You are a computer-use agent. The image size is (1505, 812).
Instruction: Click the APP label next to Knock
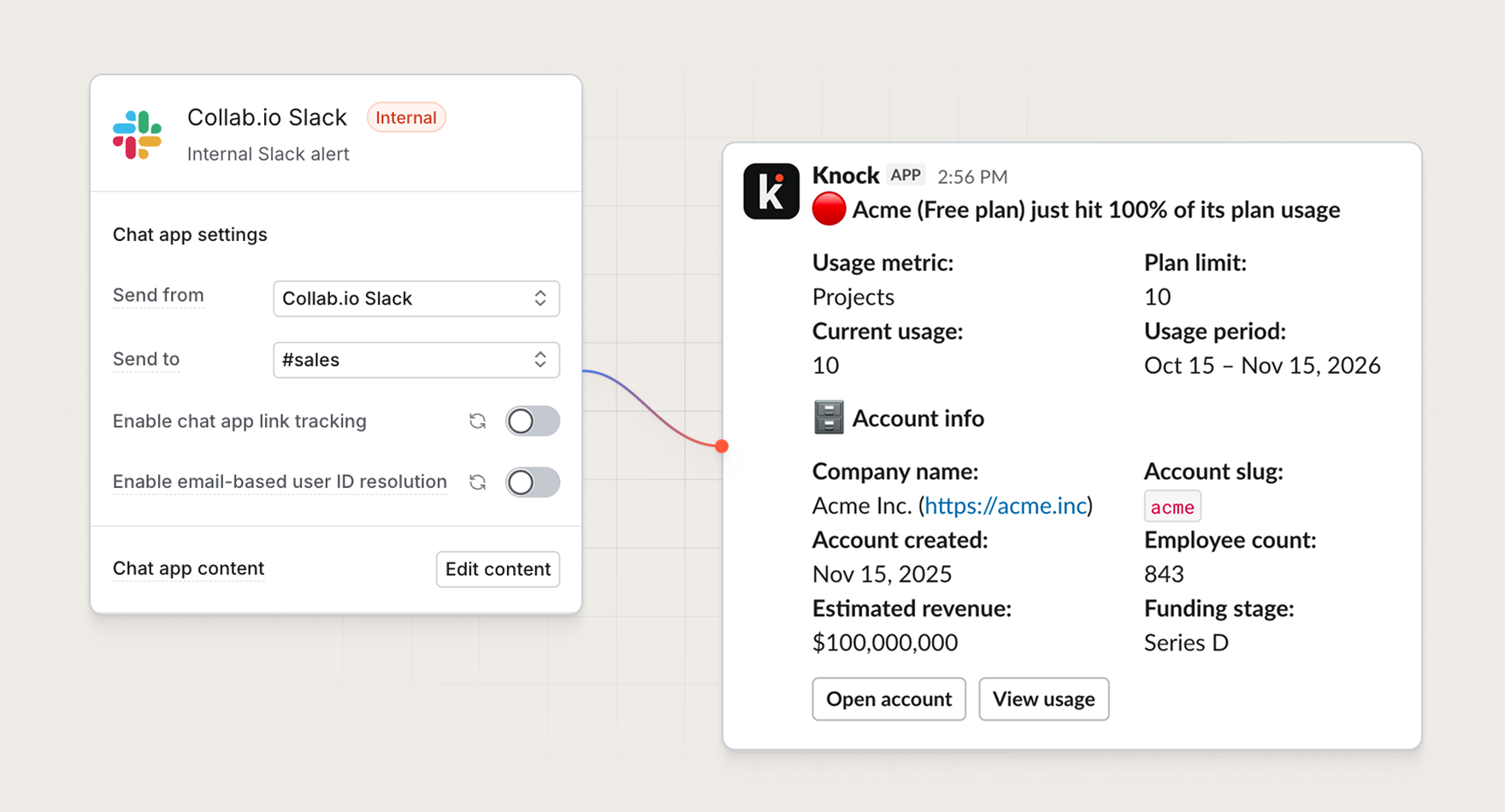coord(906,175)
